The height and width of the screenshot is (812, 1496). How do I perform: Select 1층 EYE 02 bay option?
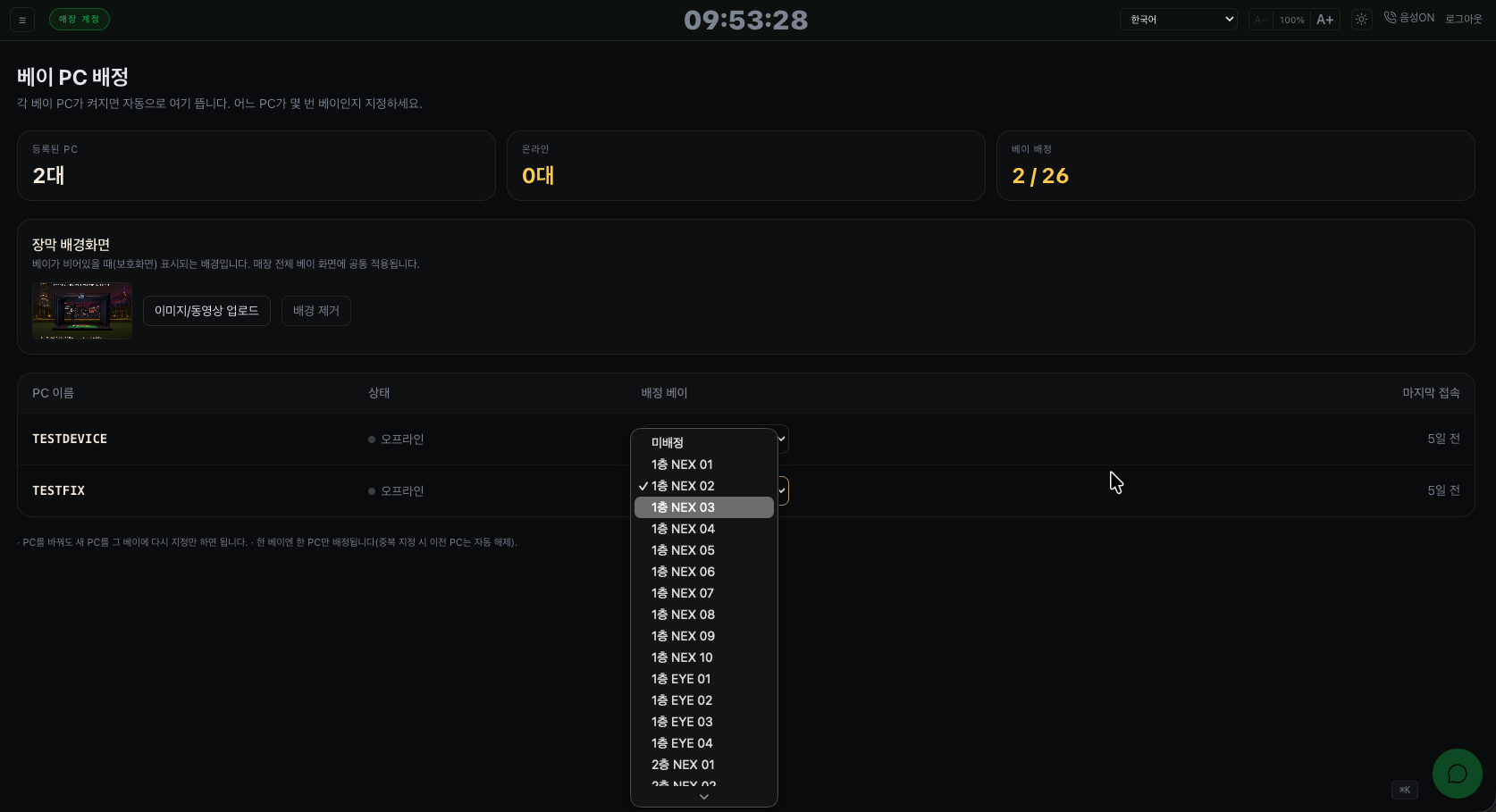pyautogui.click(x=704, y=700)
